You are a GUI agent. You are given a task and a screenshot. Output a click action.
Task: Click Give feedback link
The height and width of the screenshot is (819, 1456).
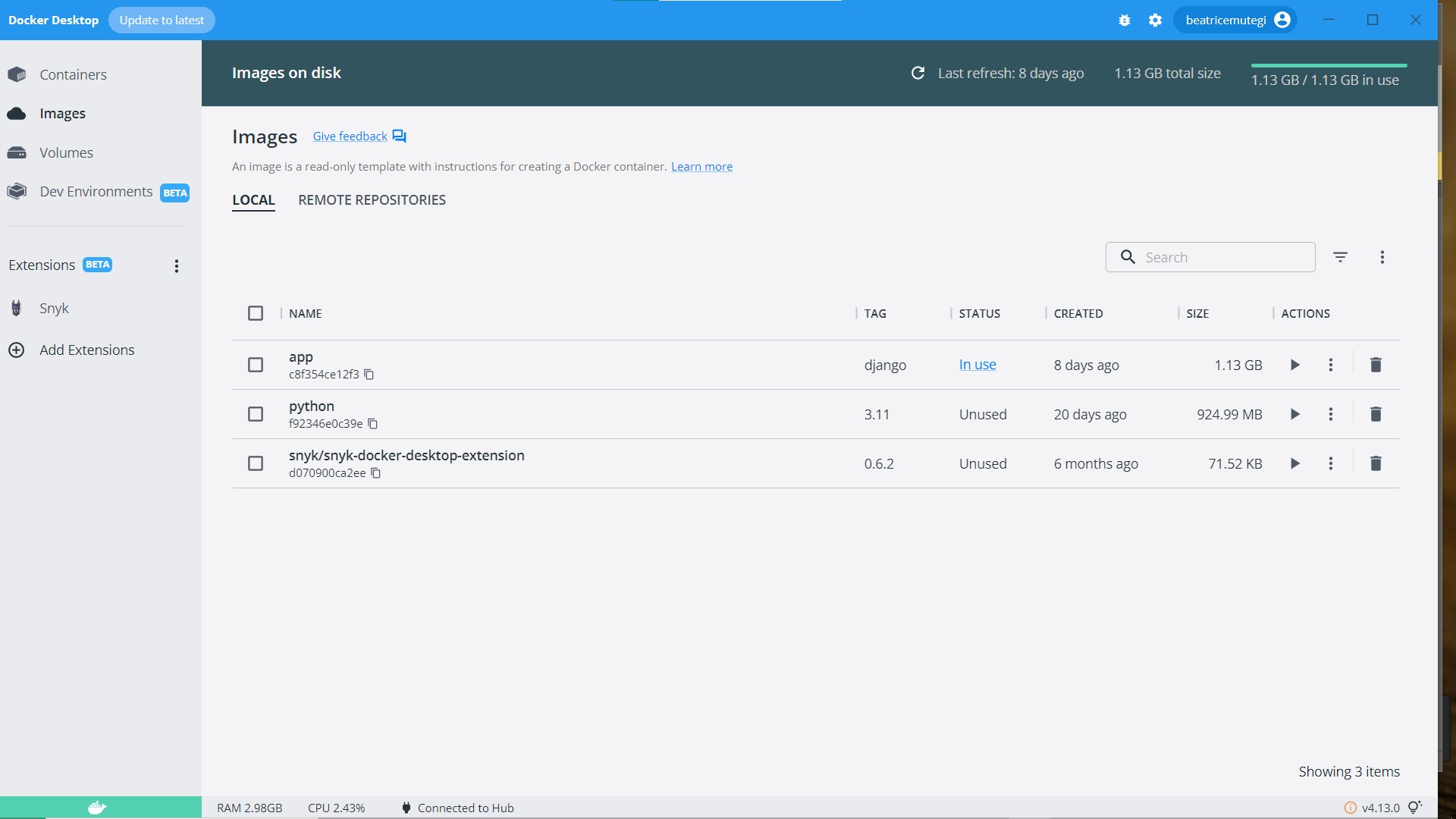(350, 136)
